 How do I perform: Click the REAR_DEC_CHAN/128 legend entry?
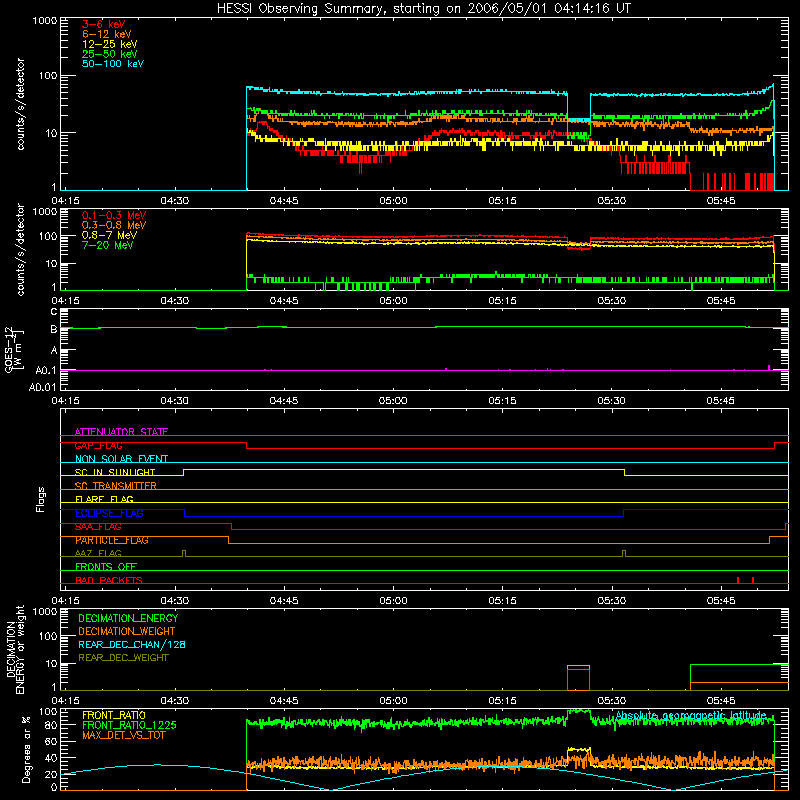coord(132,644)
